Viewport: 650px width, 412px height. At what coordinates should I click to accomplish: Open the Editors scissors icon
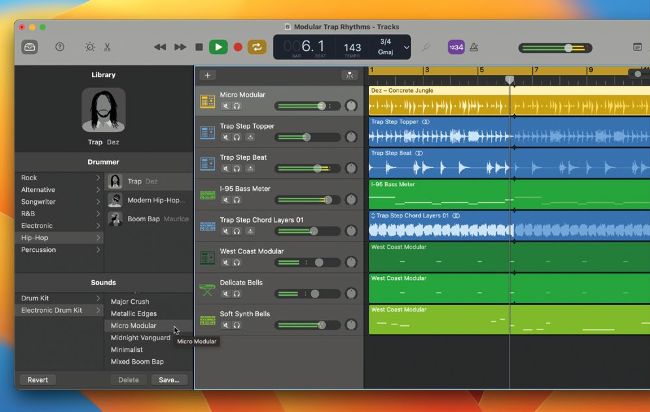(107, 47)
